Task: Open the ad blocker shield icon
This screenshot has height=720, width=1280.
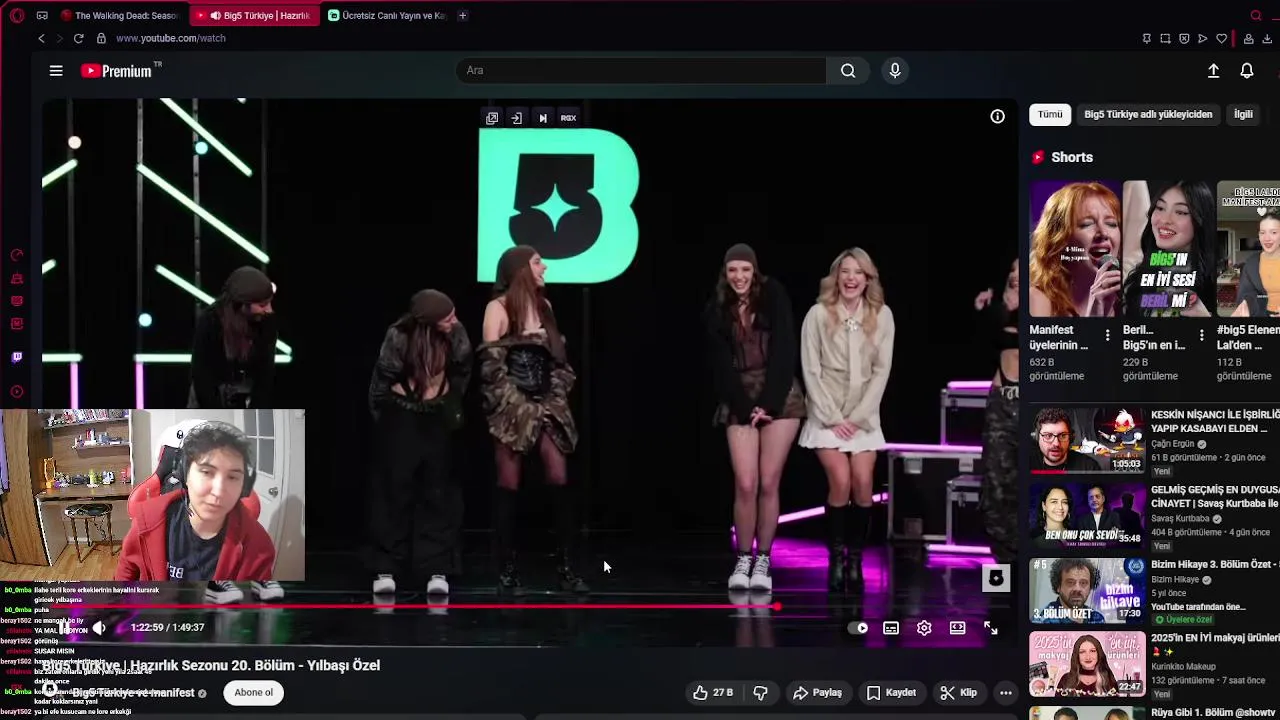Action: (x=1184, y=38)
